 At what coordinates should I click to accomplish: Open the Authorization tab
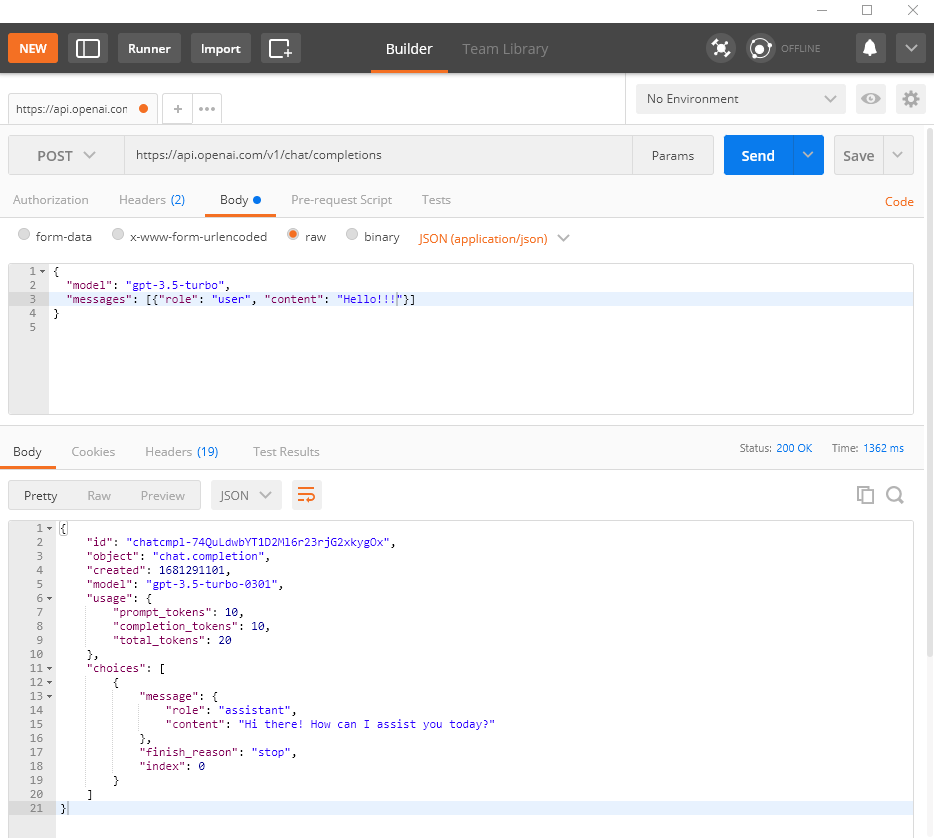click(x=51, y=200)
